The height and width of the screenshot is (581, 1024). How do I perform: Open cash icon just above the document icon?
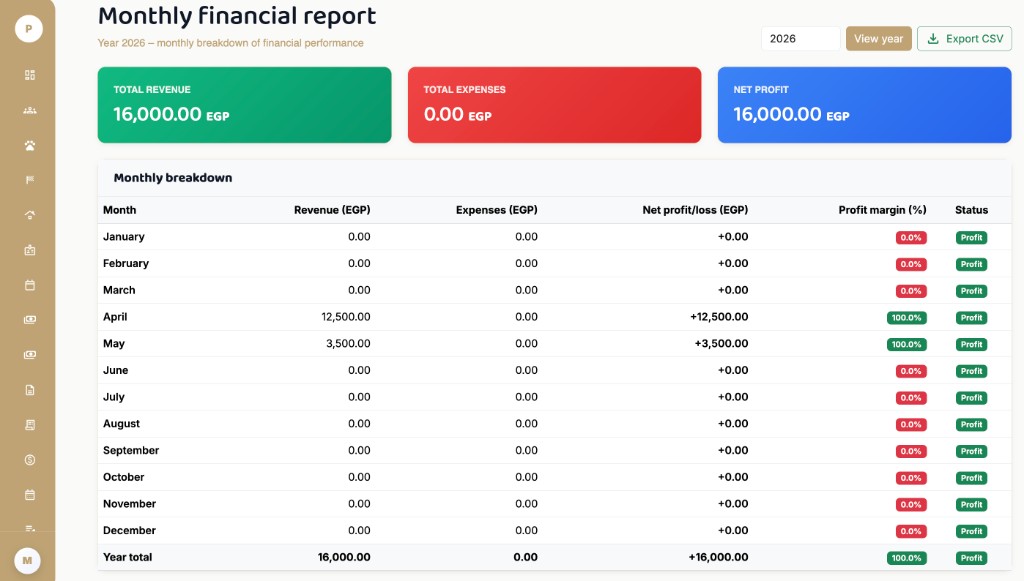[30, 355]
